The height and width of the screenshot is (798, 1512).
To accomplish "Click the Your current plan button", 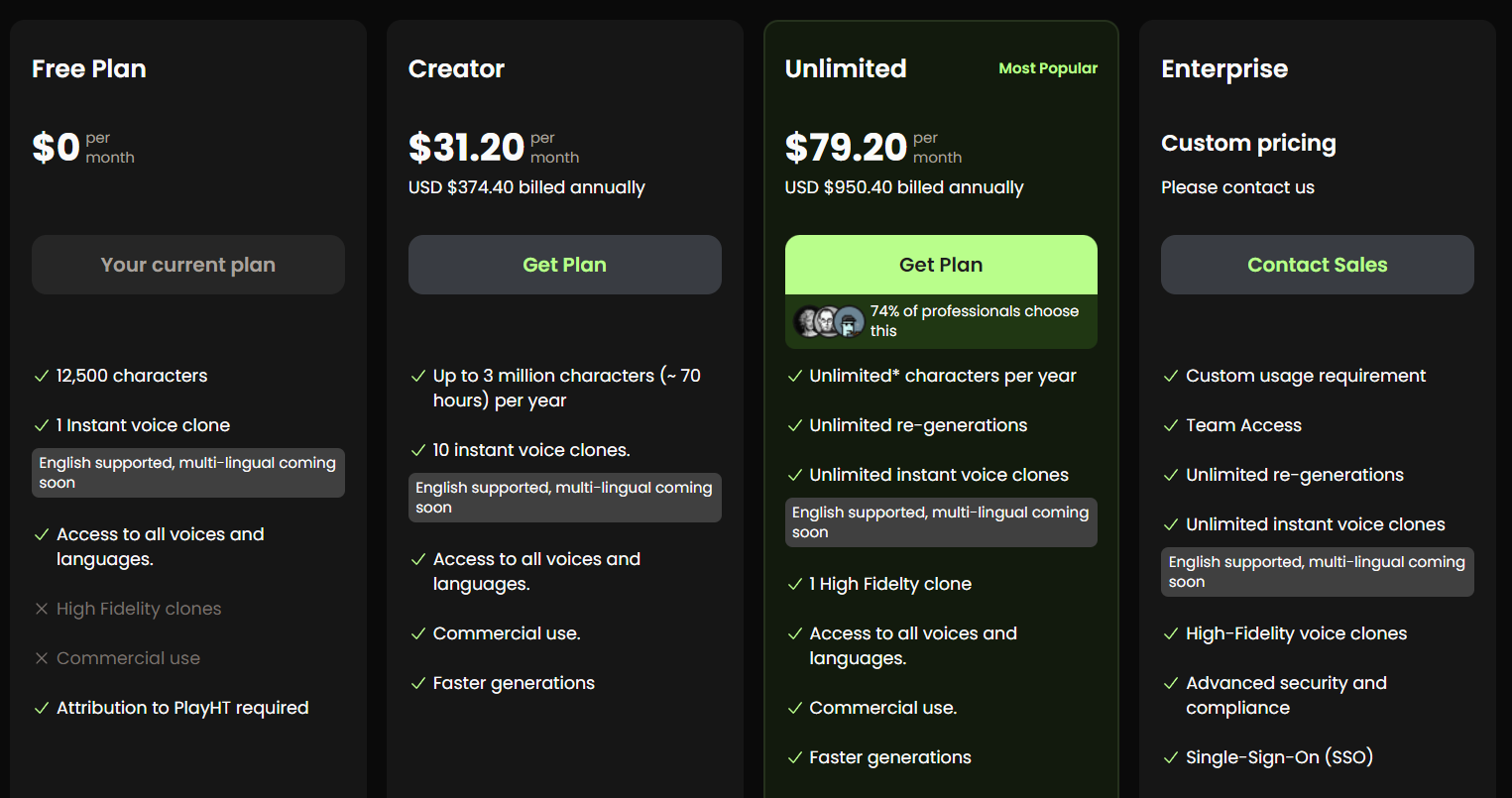I will tap(187, 265).
